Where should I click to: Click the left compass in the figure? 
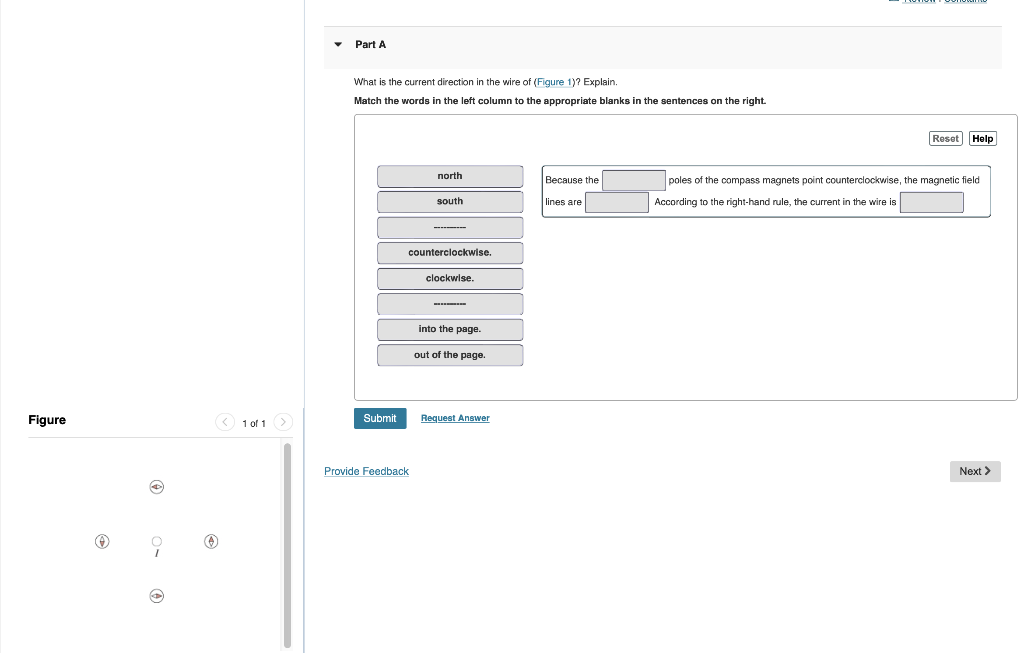coord(102,541)
